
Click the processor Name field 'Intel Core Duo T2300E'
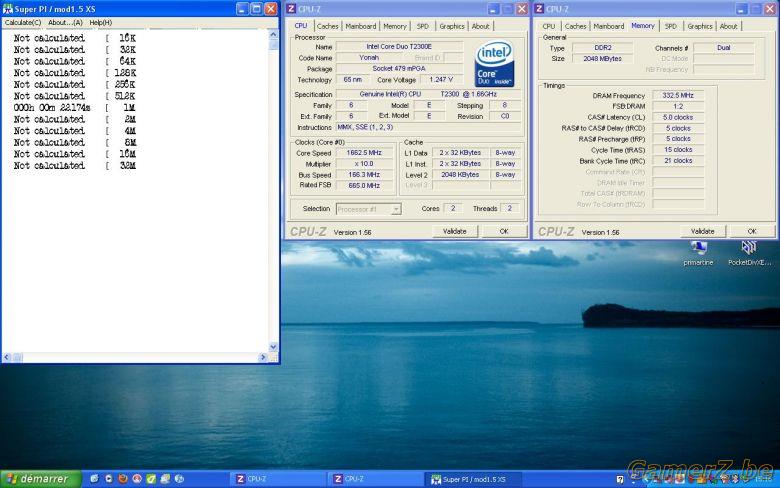[x=399, y=47]
